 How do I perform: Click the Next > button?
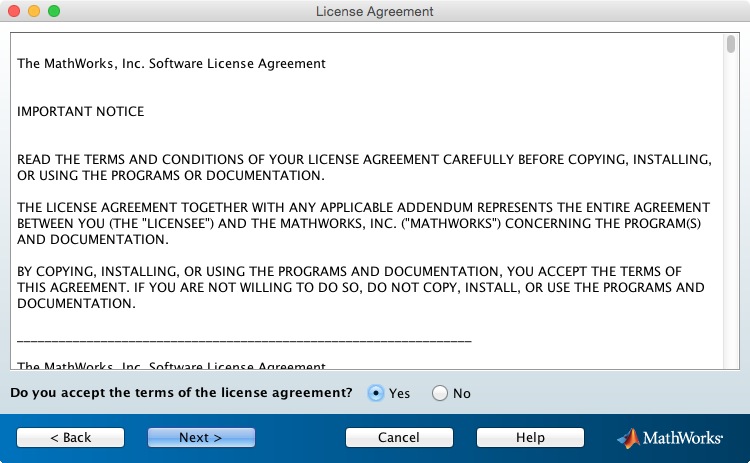[201, 438]
